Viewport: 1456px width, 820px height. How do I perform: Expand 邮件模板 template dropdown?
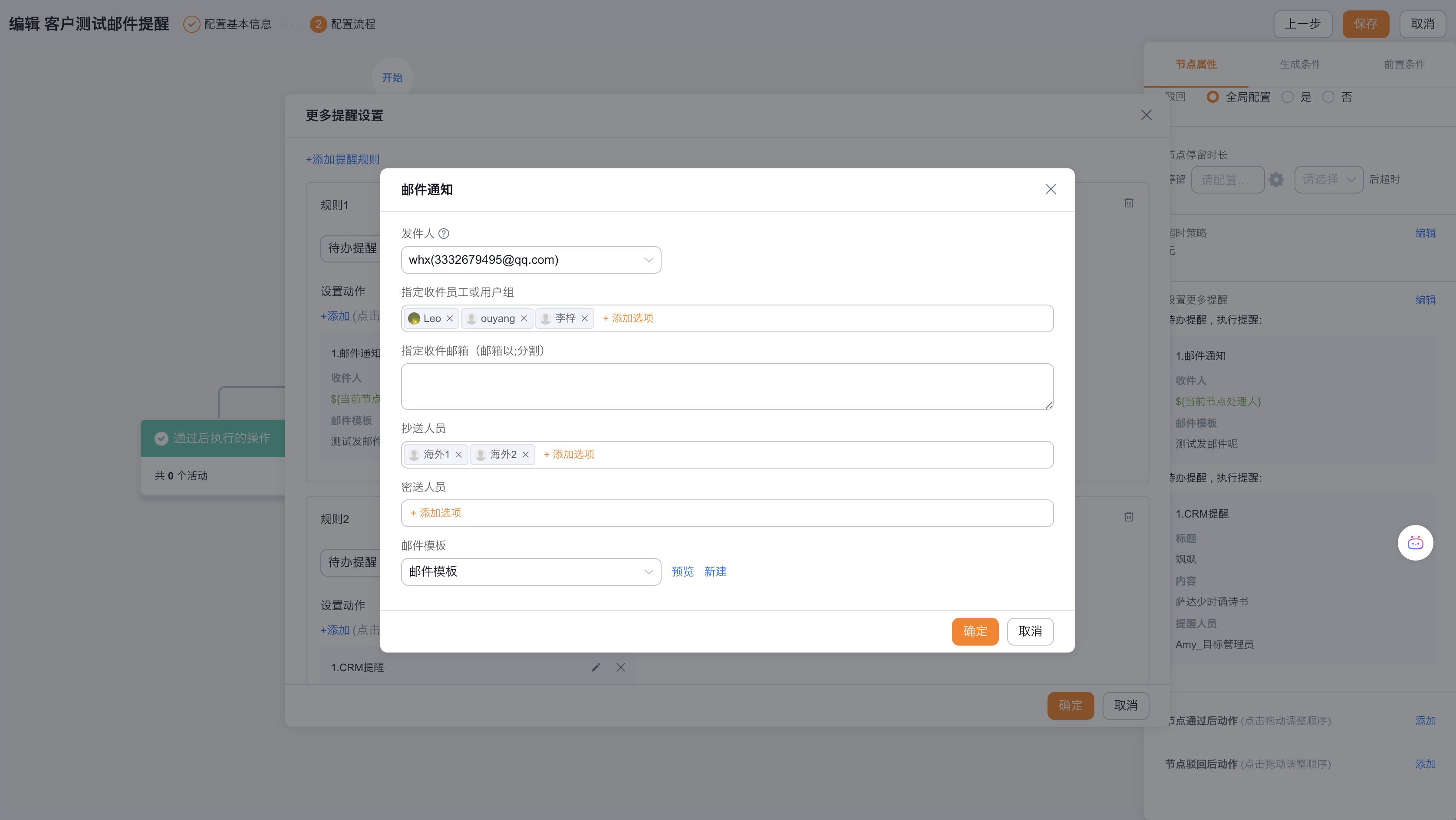click(x=531, y=571)
